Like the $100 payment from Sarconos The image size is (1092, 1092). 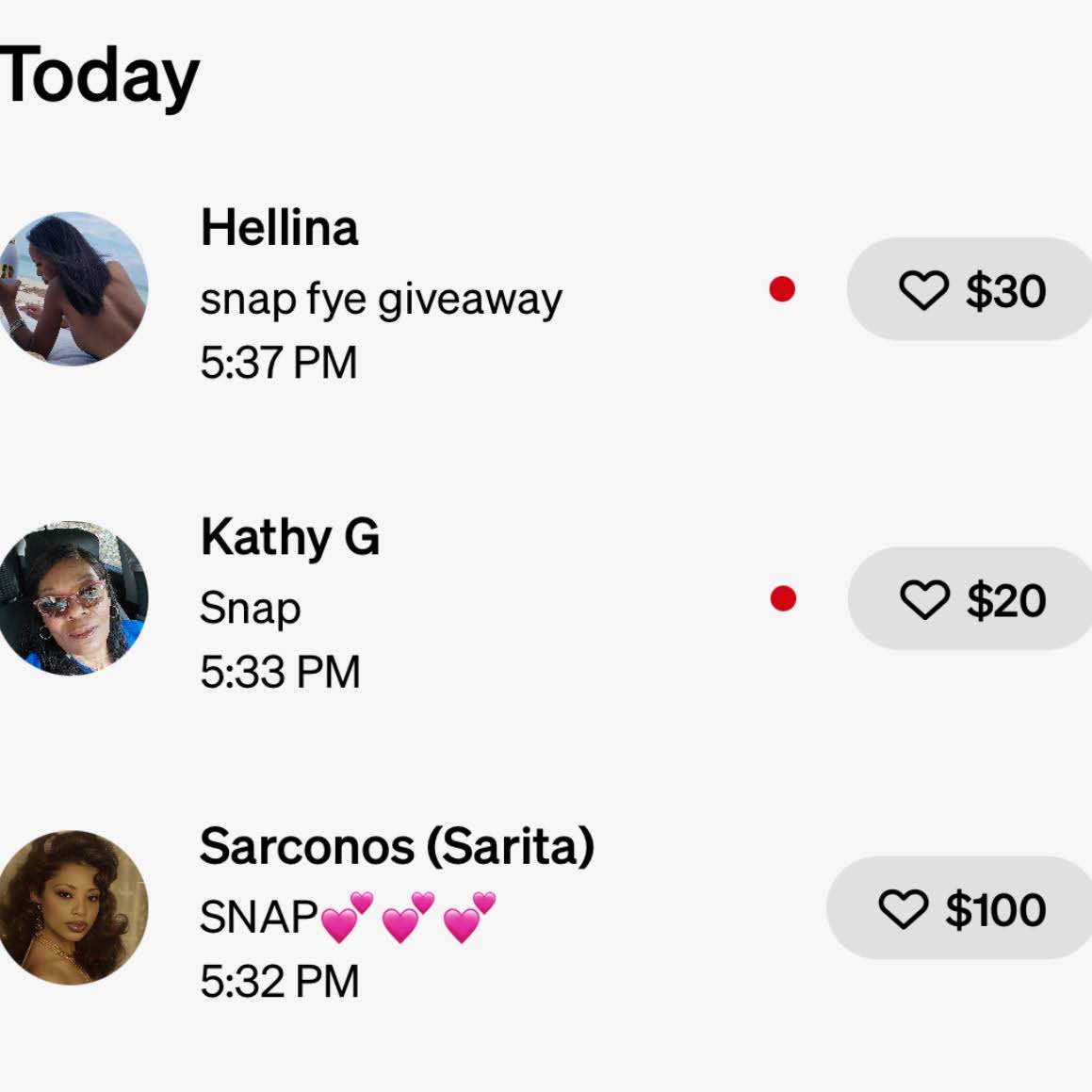(x=959, y=907)
